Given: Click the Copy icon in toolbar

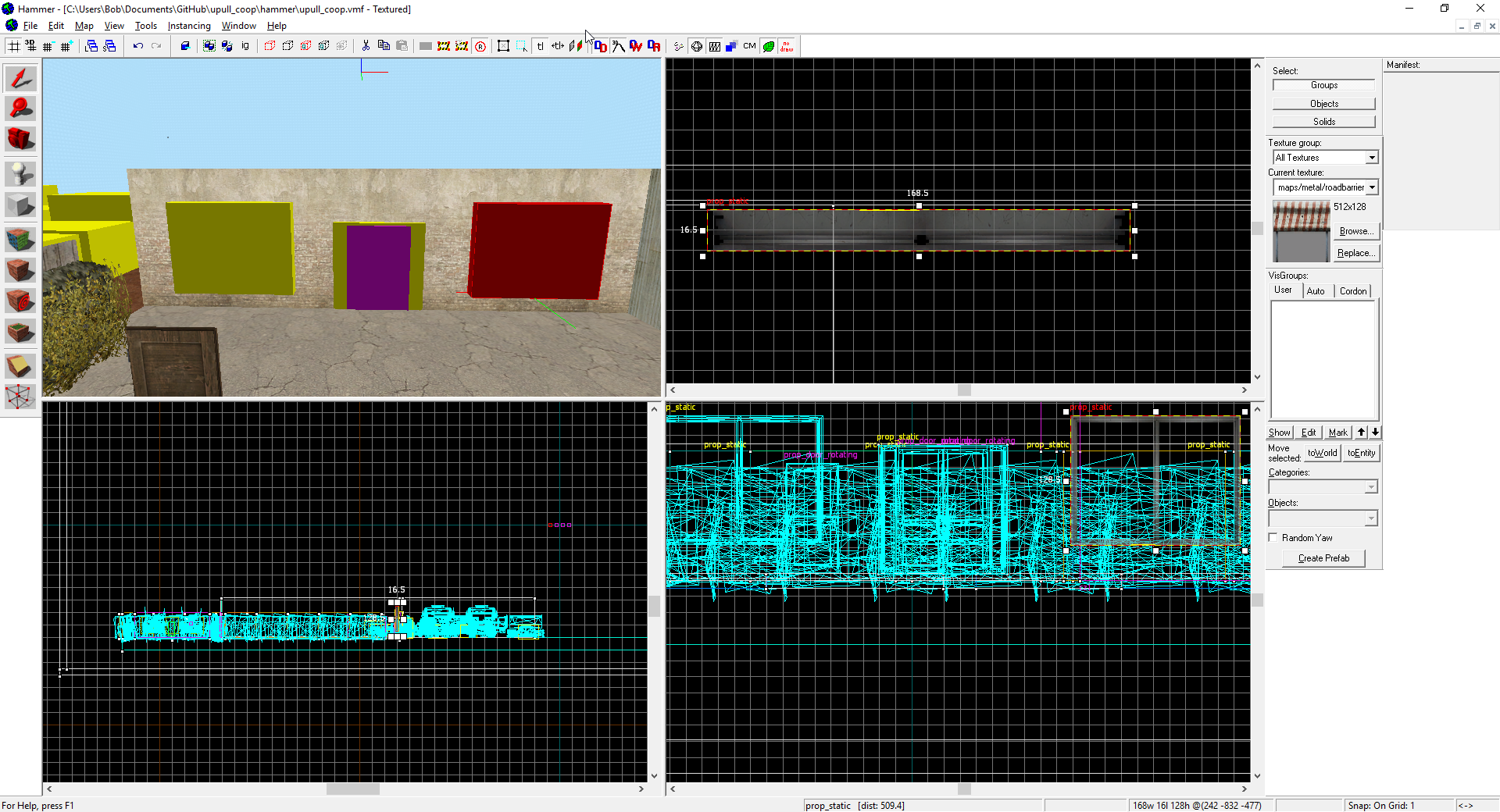Looking at the screenshot, I should [384, 46].
